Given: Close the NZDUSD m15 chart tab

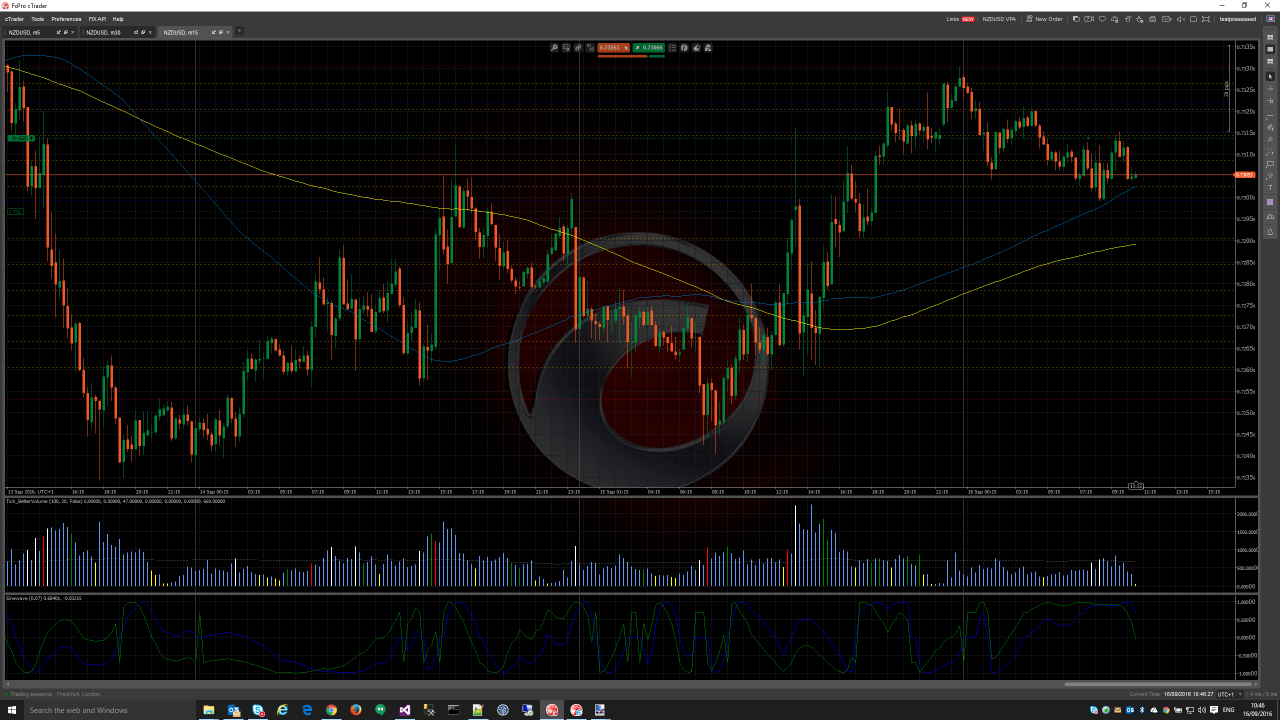Looking at the screenshot, I should point(228,32).
